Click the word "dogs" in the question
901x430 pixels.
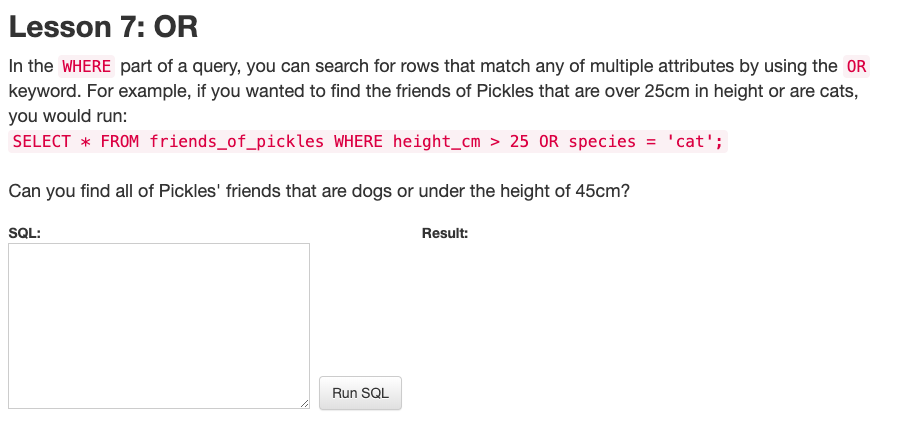tap(371, 191)
